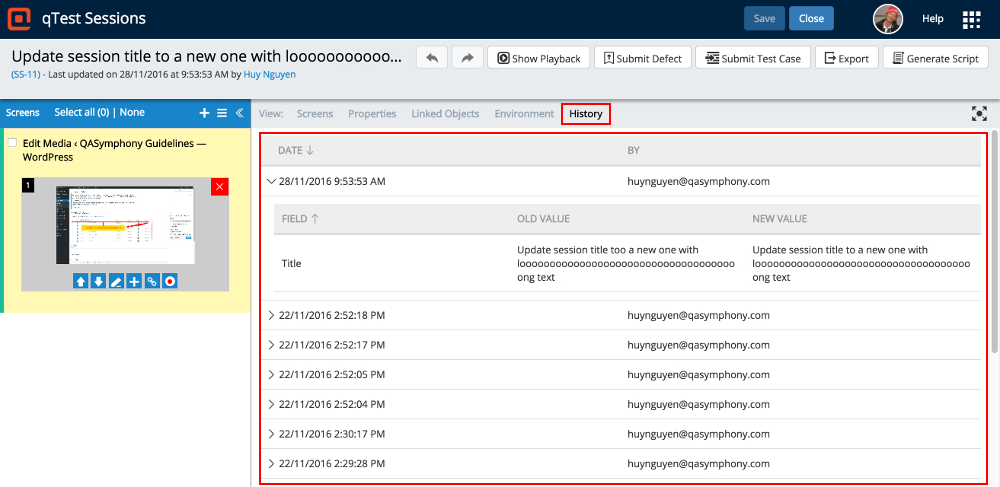Image resolution: width=1000 pixels, height=487 pixels.
Task: Move the screen up with arrow icon
Action: click(80, 281)
